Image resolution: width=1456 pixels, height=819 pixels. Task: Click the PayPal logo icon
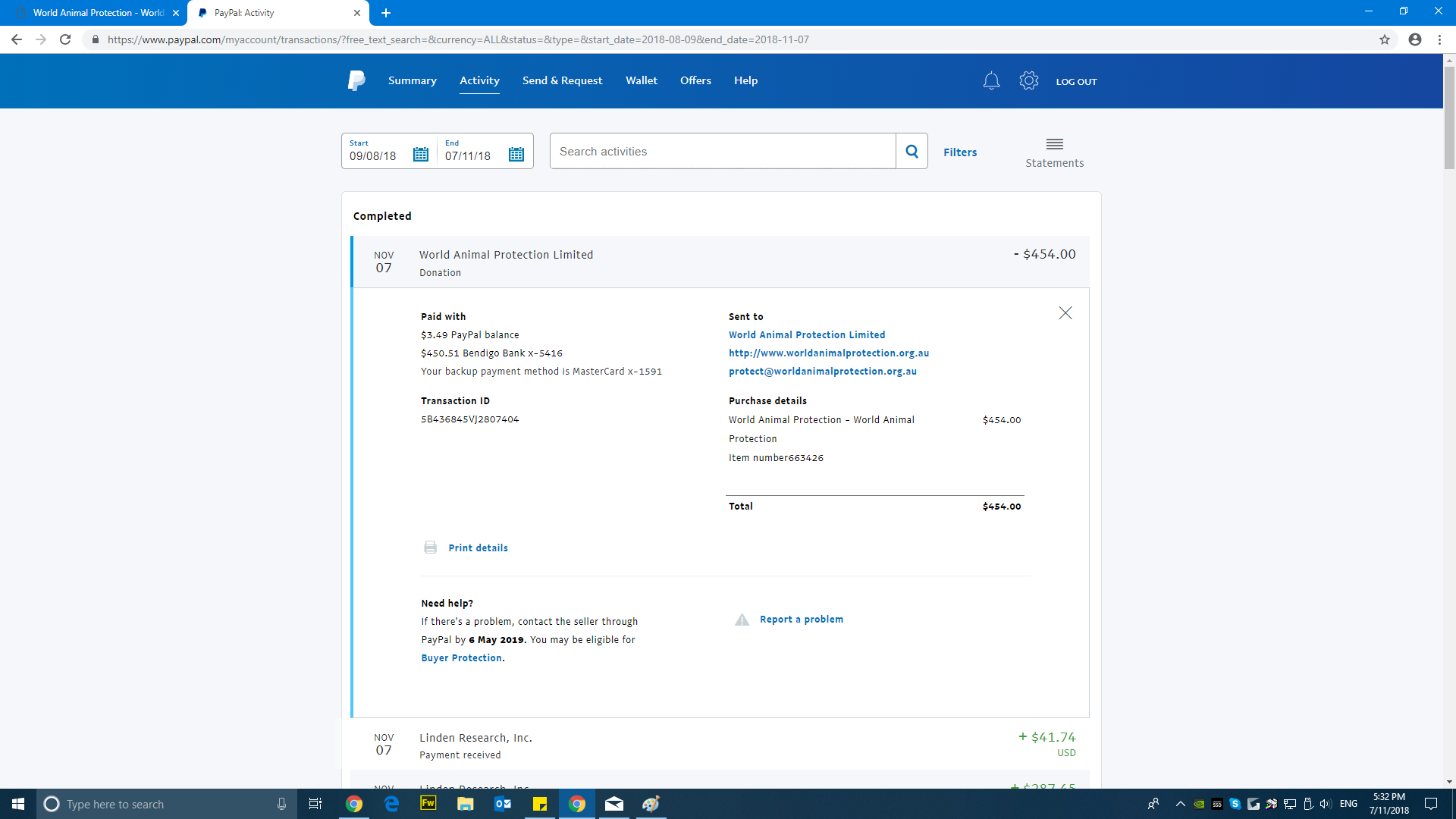tap(356, 80)
